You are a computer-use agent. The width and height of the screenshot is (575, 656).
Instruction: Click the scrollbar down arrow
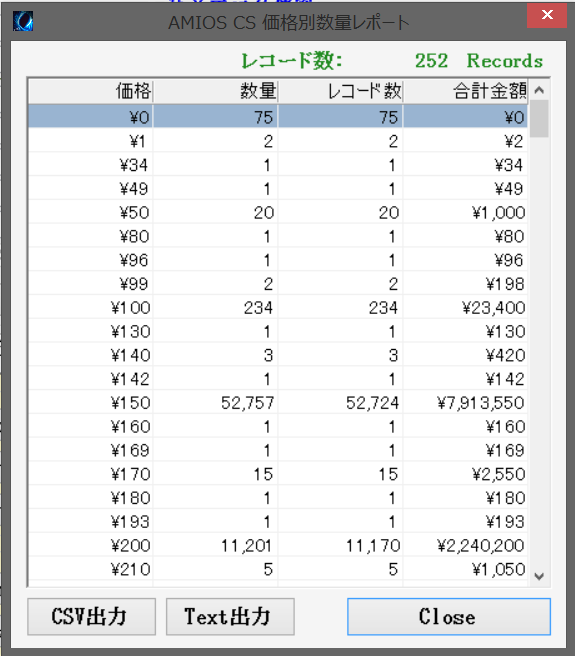click(539, 576)
